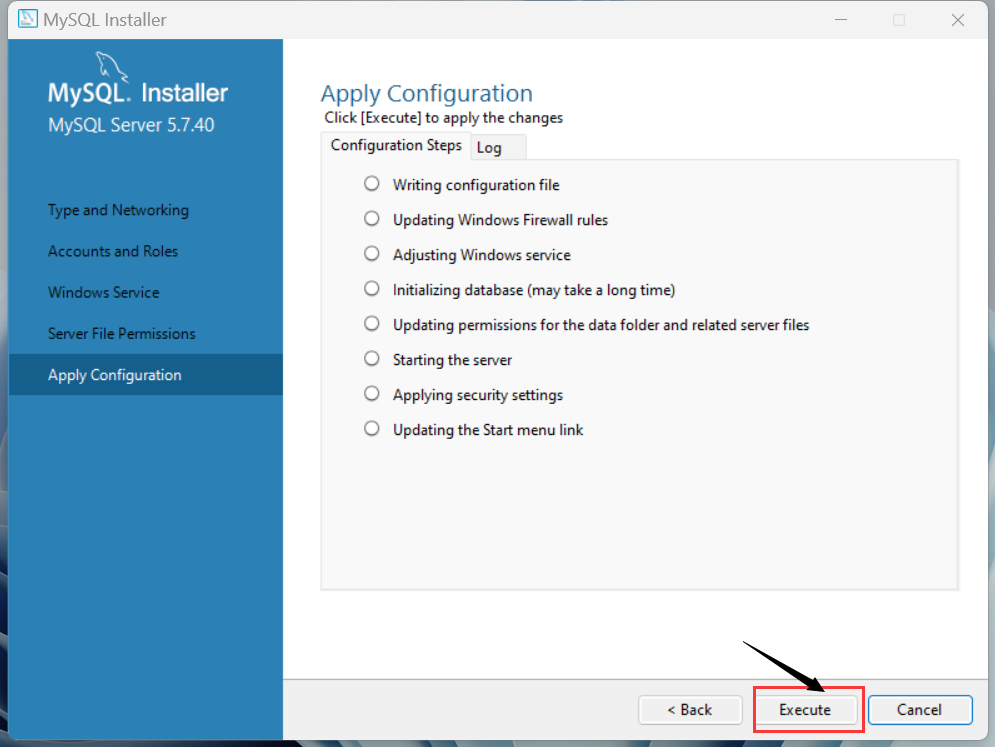Click the status circle beside Writing configuration file
Viewport: 995px width, 747px height.
pos(371,184)
